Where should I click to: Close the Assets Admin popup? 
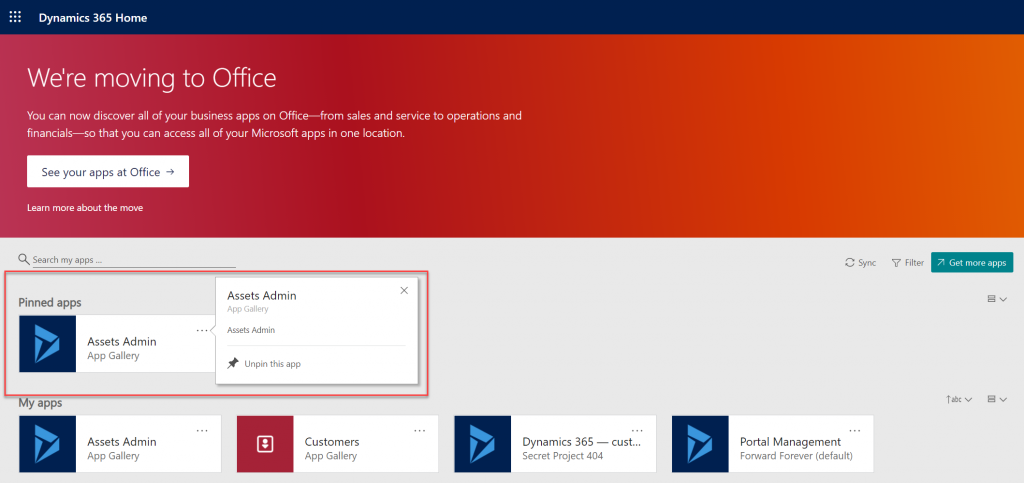click(404, 290)
